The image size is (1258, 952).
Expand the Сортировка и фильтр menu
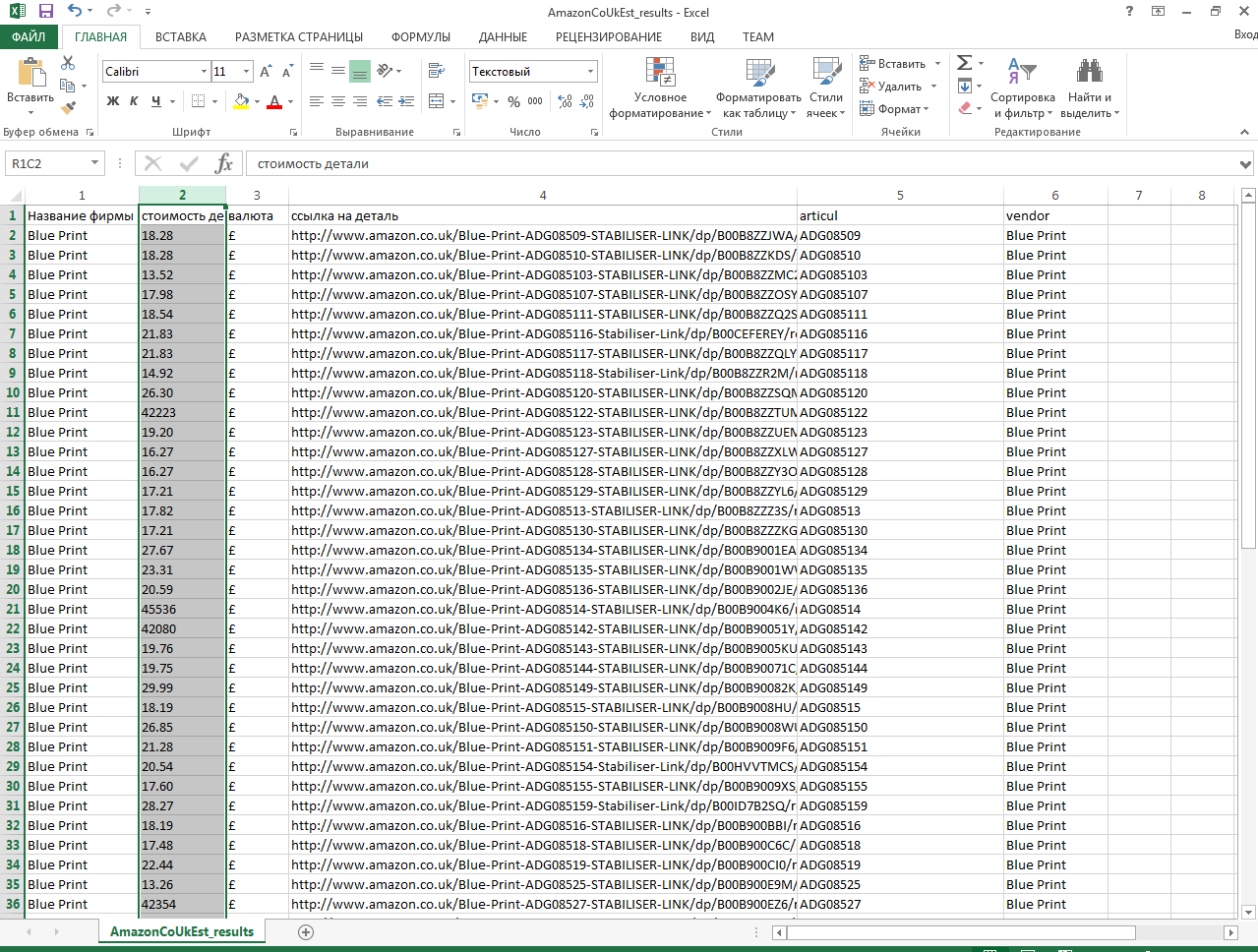pyautogui.click(x=1023, y=88)
